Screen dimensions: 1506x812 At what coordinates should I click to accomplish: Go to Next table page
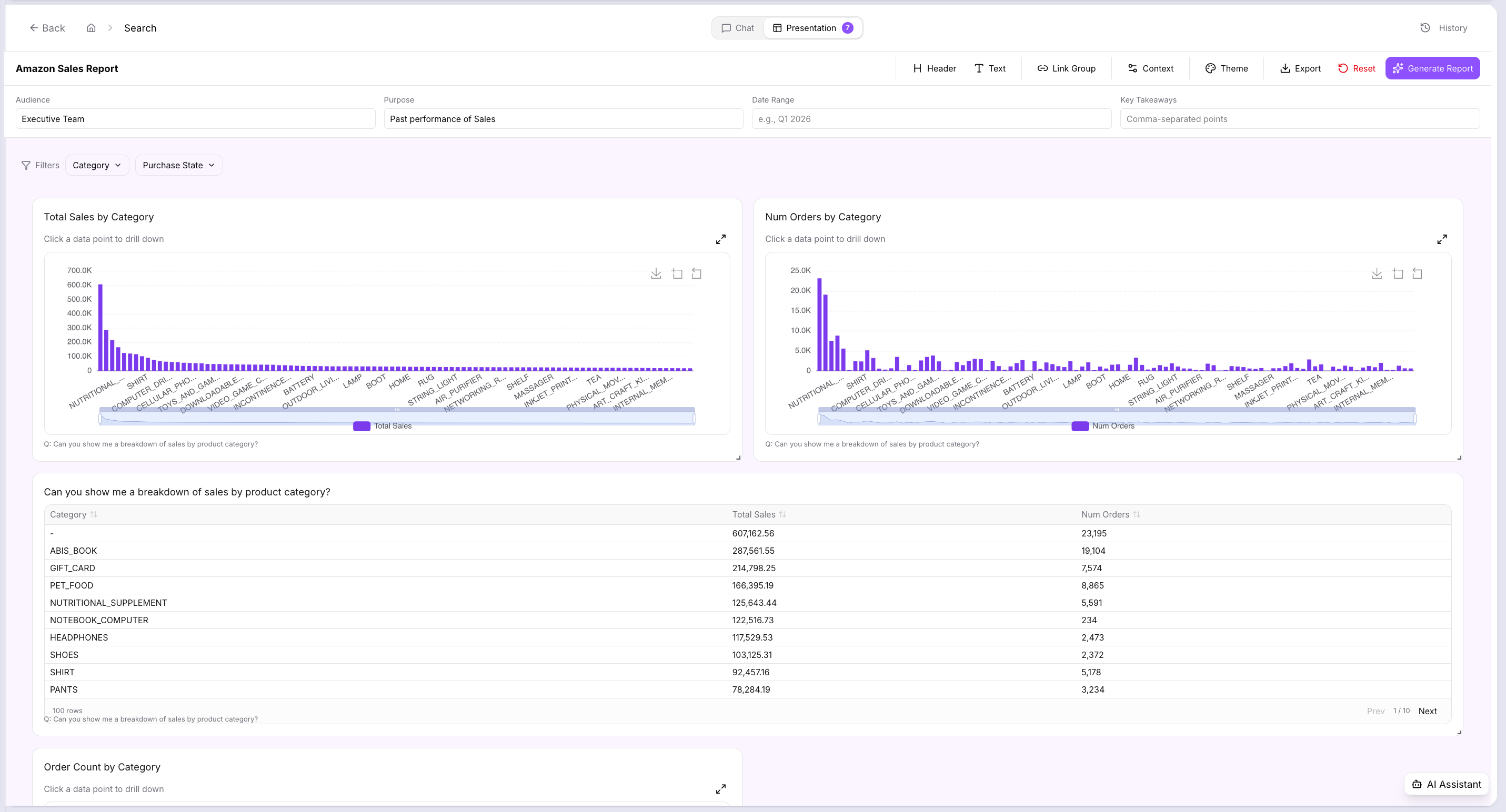pos(1428,711)
